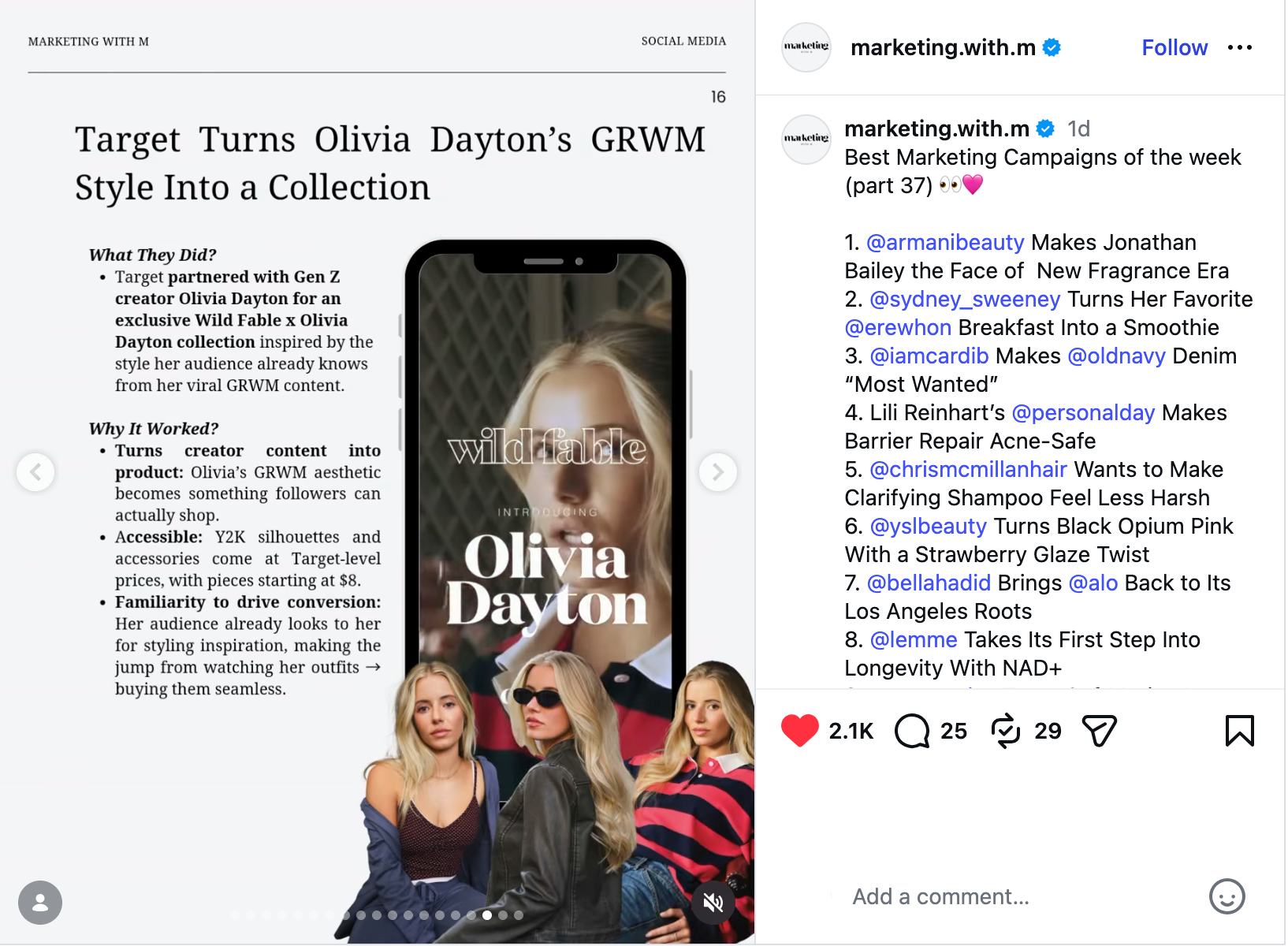The height and width of the screenshot is (946, 1288).
Task: Click the 25 comments count
Action: (x=954, y=731)
